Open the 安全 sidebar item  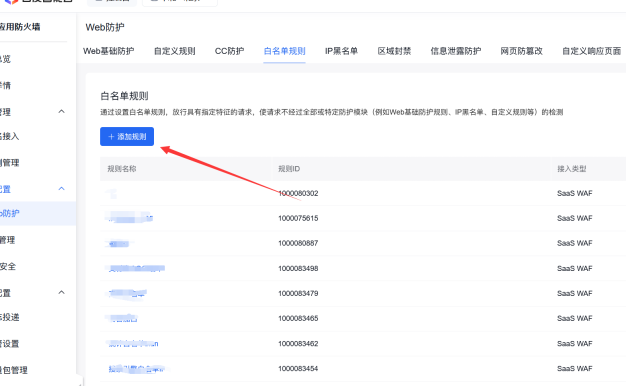pyautogui.click(x=8, y=266)
